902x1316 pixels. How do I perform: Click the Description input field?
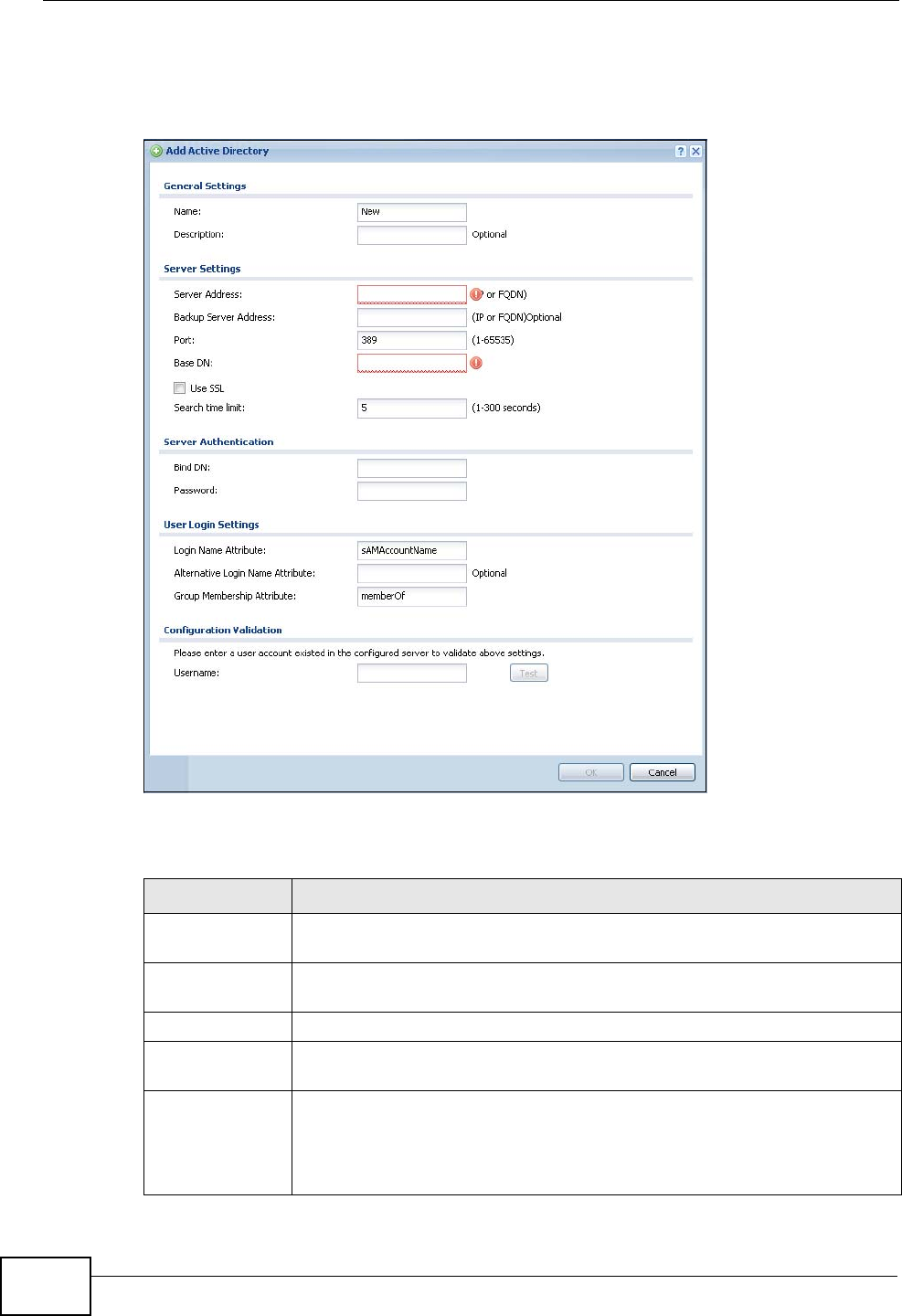click(x=412, y=235)
